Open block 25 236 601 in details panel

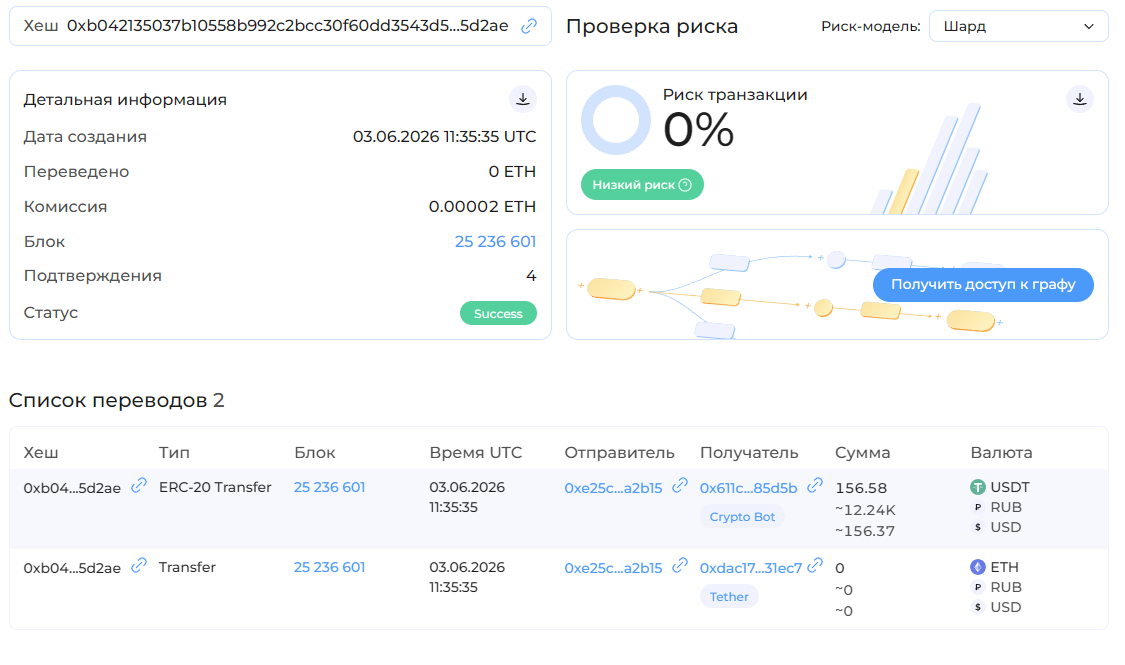click(495, 242)
